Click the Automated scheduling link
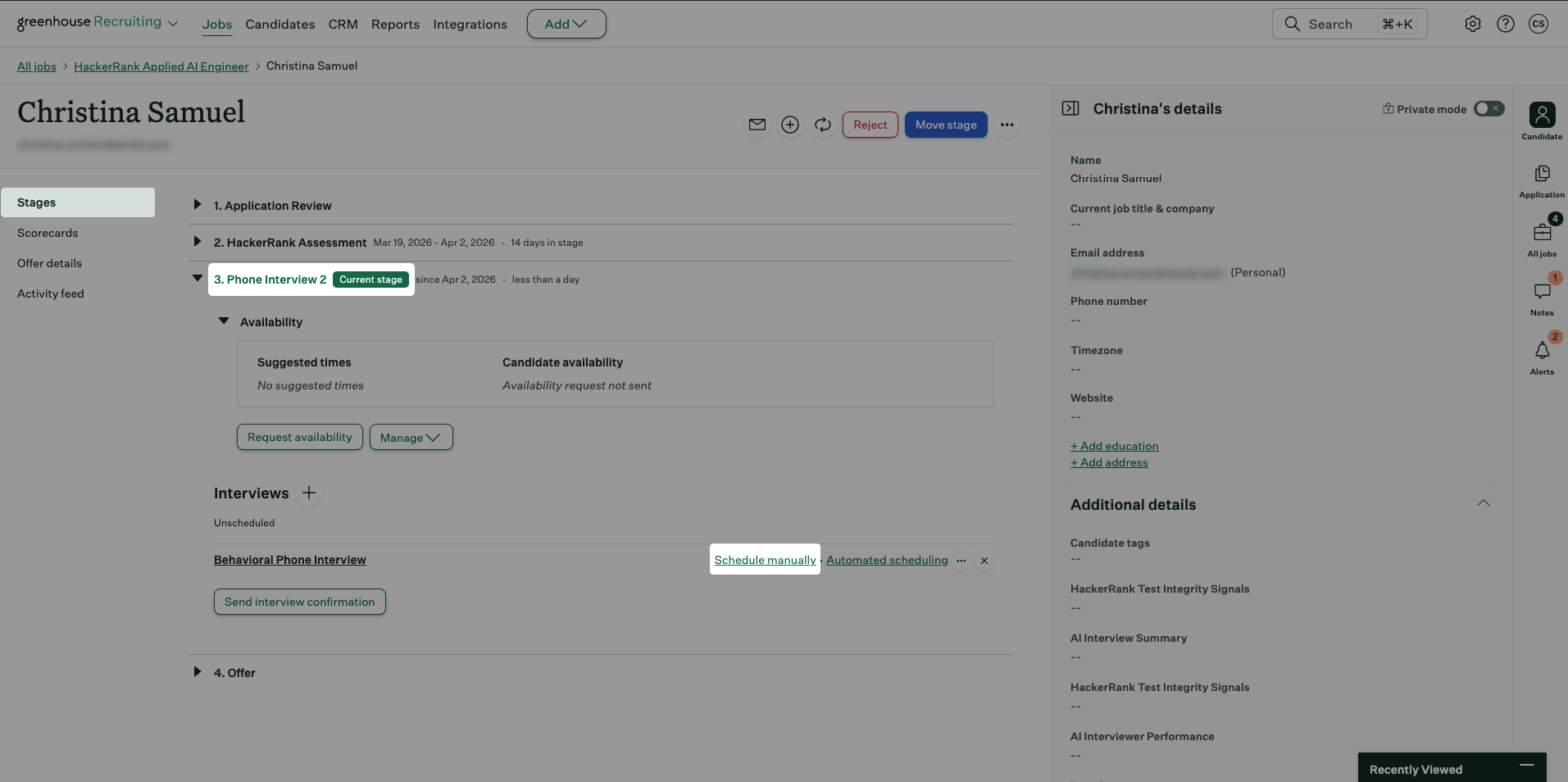The height and width of the screenshot is (782, 1568). [887, 560]
